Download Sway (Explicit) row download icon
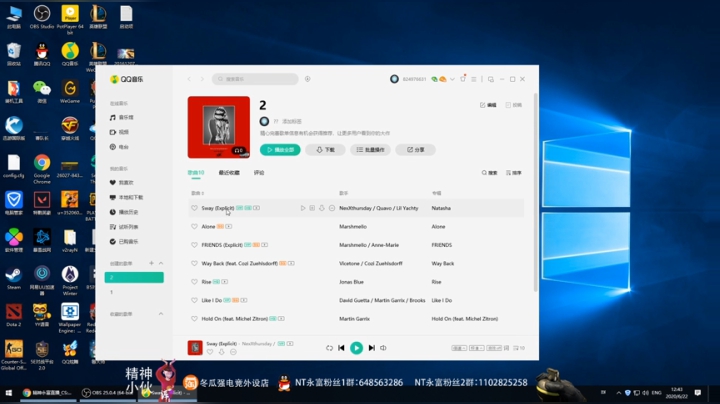Image resolution: width=720 pixels, height=404 pixels. point(322,208)
